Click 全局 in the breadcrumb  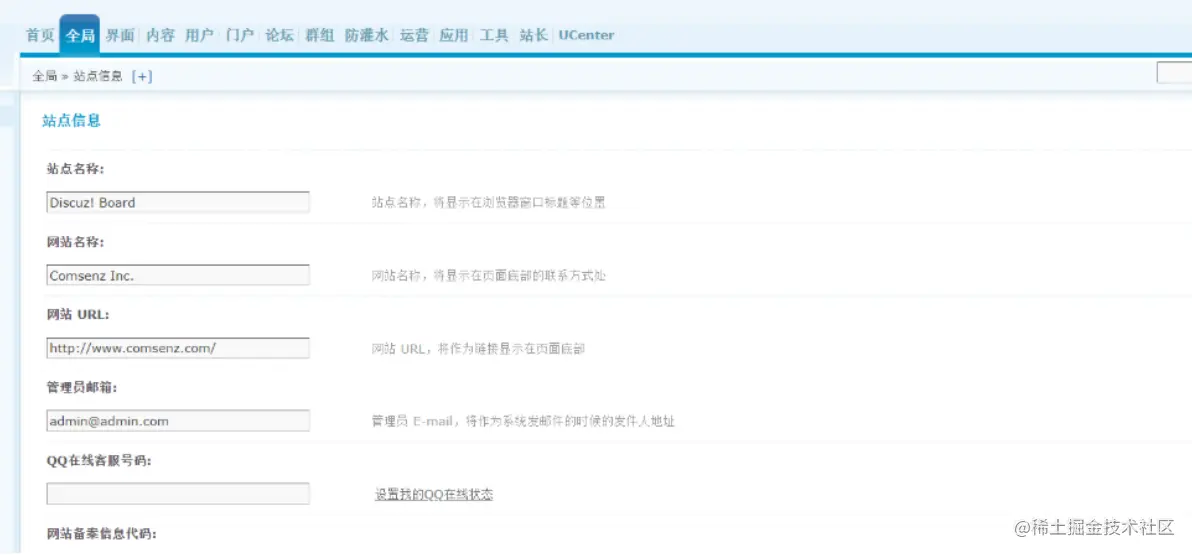(x=45, y=76)
